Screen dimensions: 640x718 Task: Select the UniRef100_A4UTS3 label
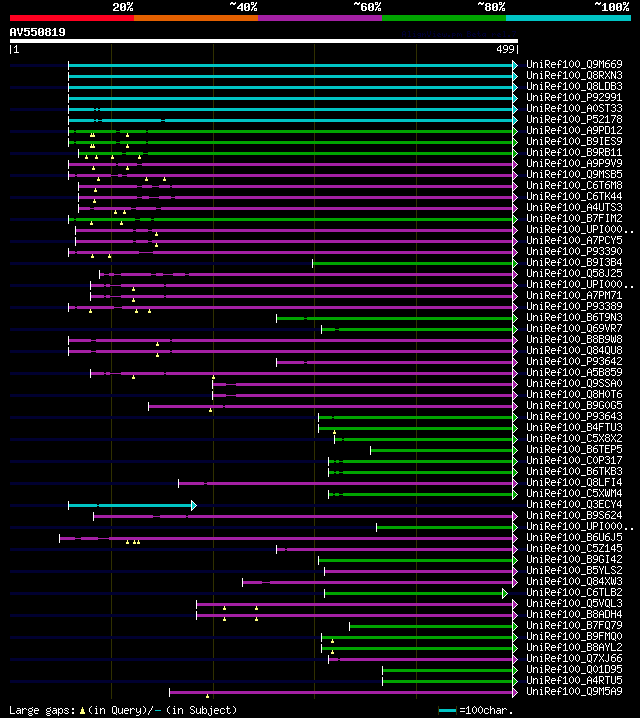point(574,207)
